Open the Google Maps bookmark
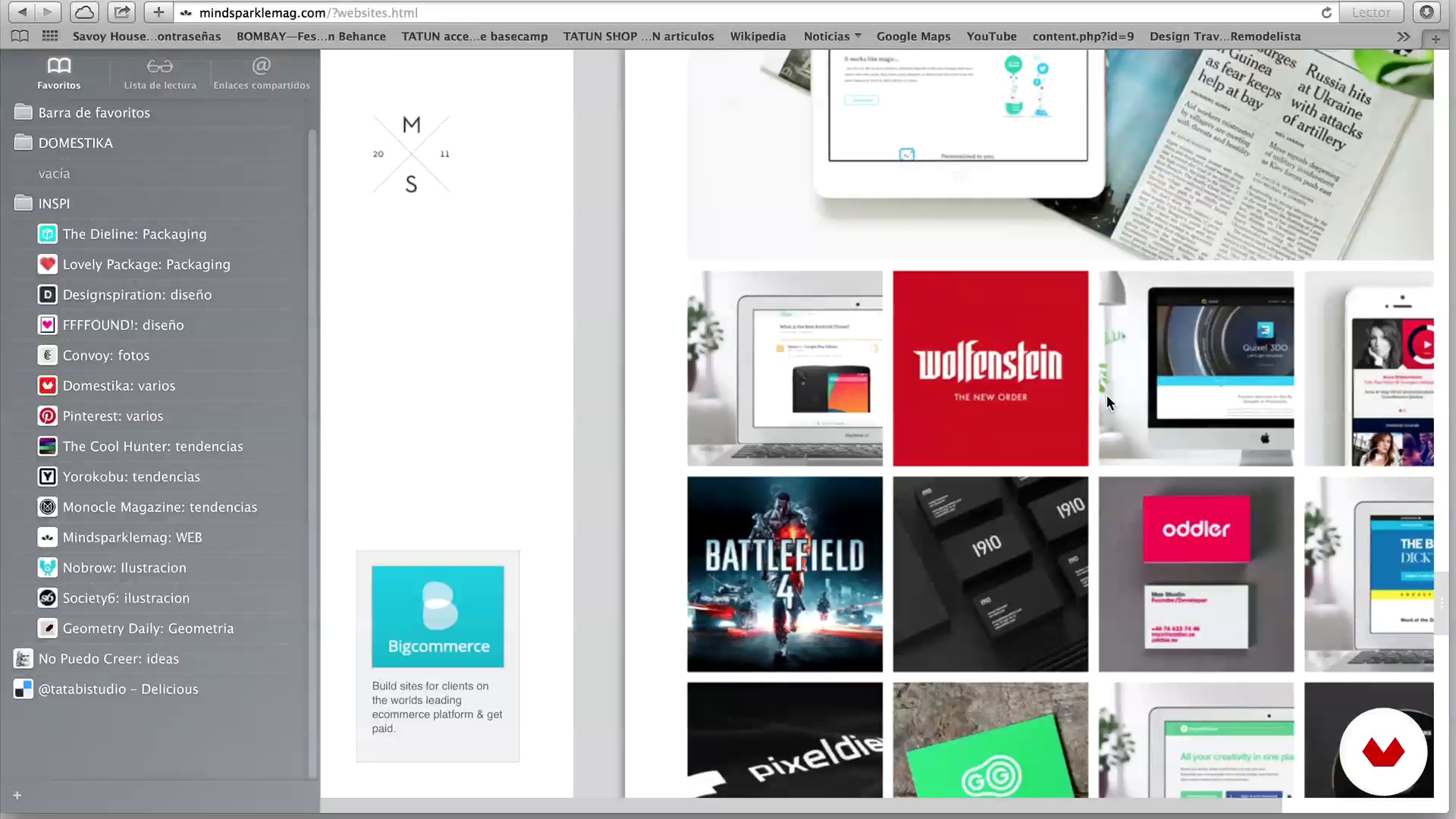The width and height of the screenshot is (1456, 819). [x=913, y=36]
